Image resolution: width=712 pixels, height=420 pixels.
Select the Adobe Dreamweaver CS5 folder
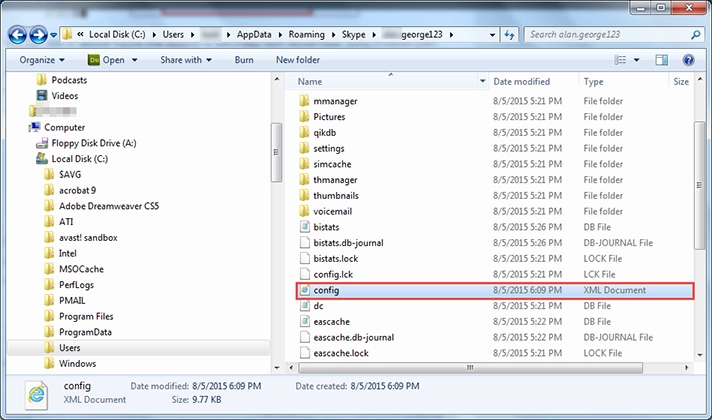click(x=109, y=206)
